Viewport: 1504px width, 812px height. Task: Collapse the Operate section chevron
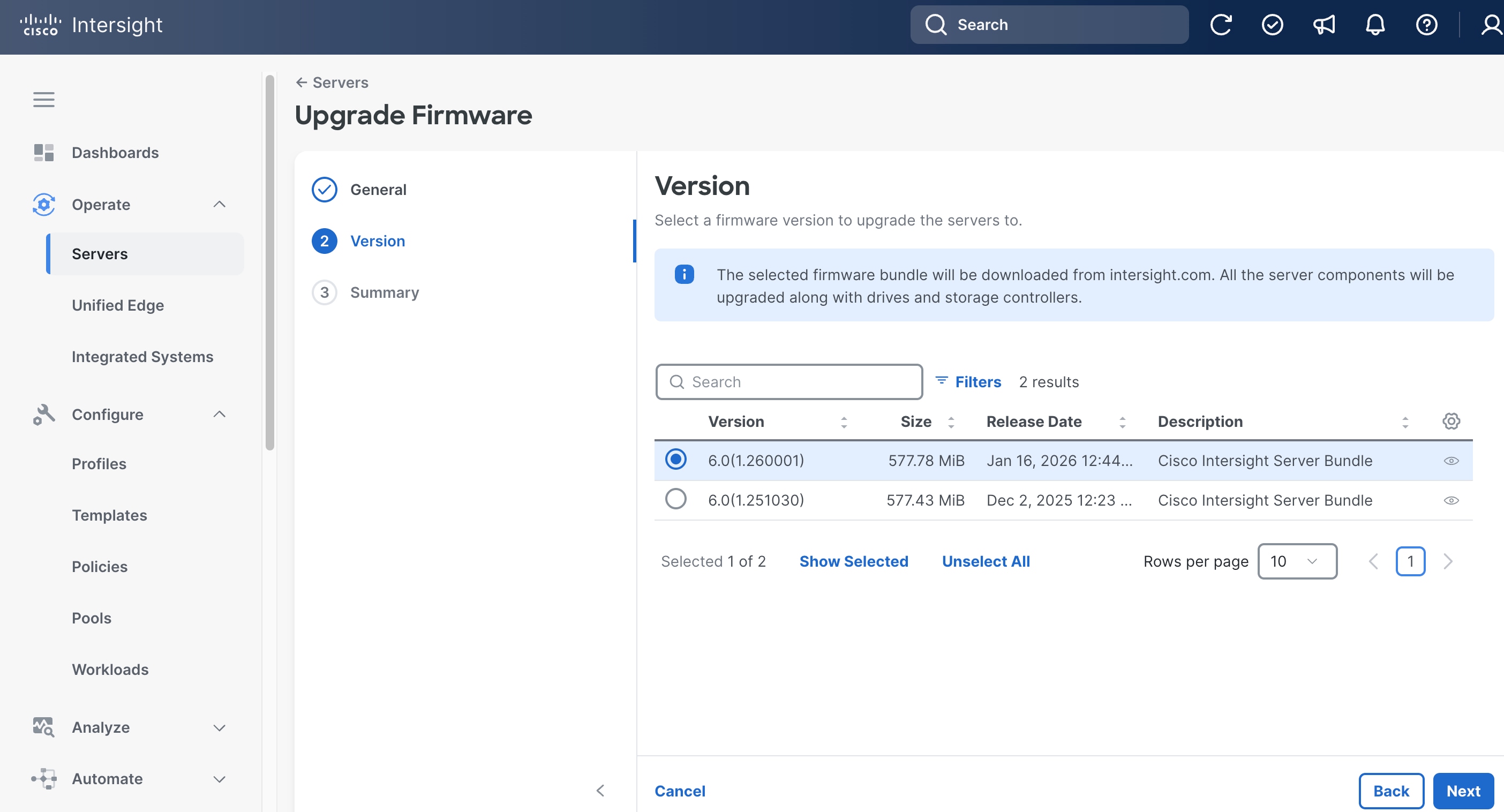tap(220, 204)
